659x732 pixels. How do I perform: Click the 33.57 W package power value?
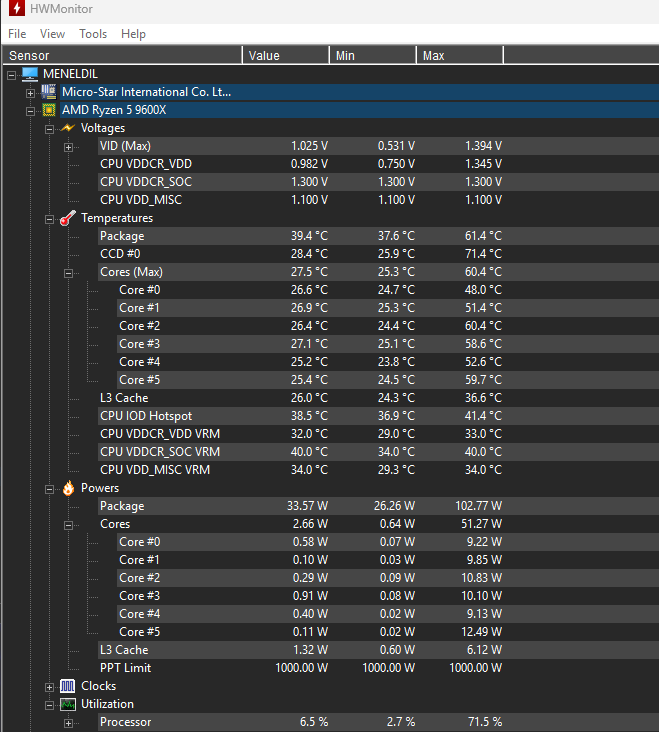pyautogui.click(x=307, y=506)
